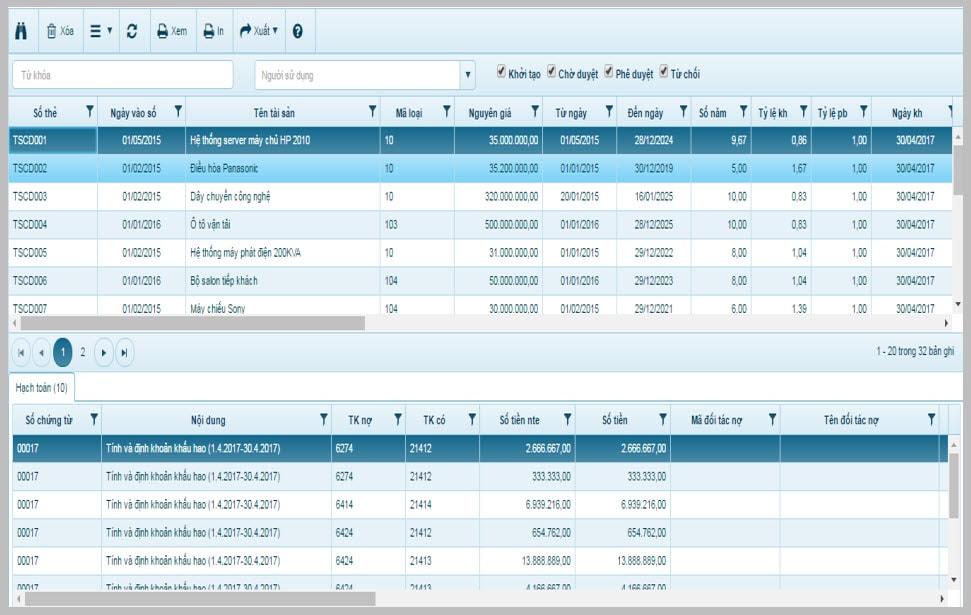Select the Ô tô vận tải row
Image resolution: width=971 pixels, height=615 pixels.
click(480, 224)
